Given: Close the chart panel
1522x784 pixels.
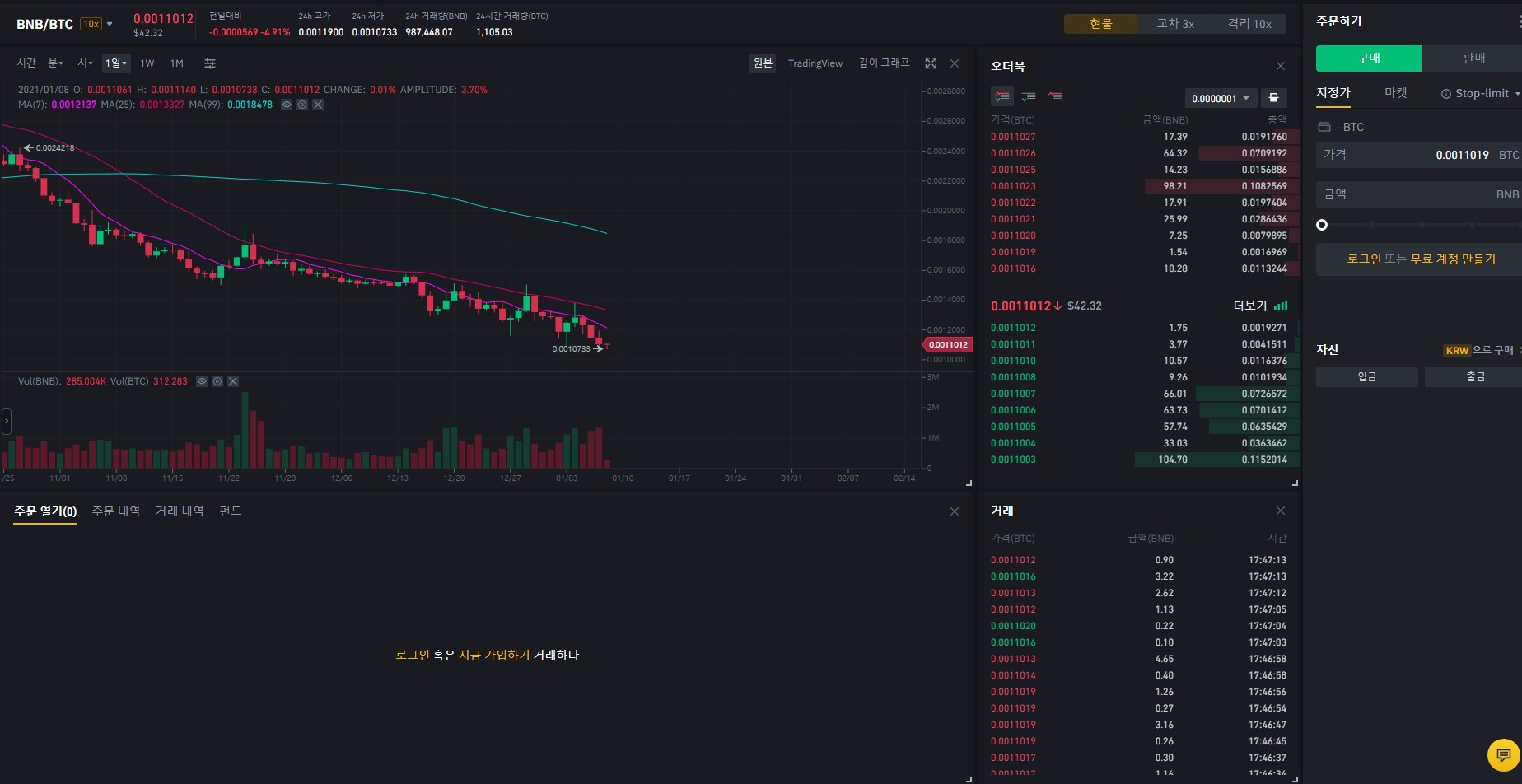Looking at the screenshot, I should coord(955,63).
